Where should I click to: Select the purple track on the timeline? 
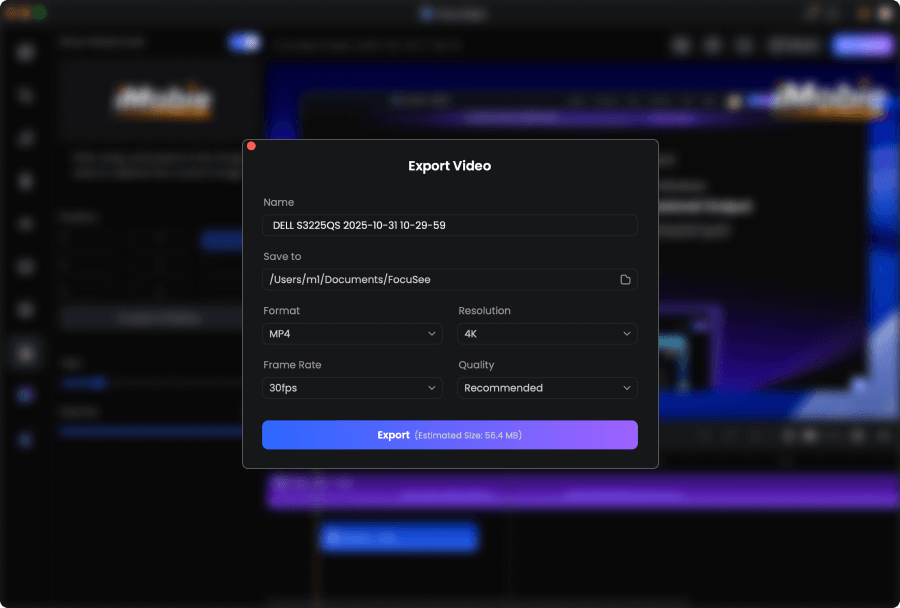[x=580, y=490]
